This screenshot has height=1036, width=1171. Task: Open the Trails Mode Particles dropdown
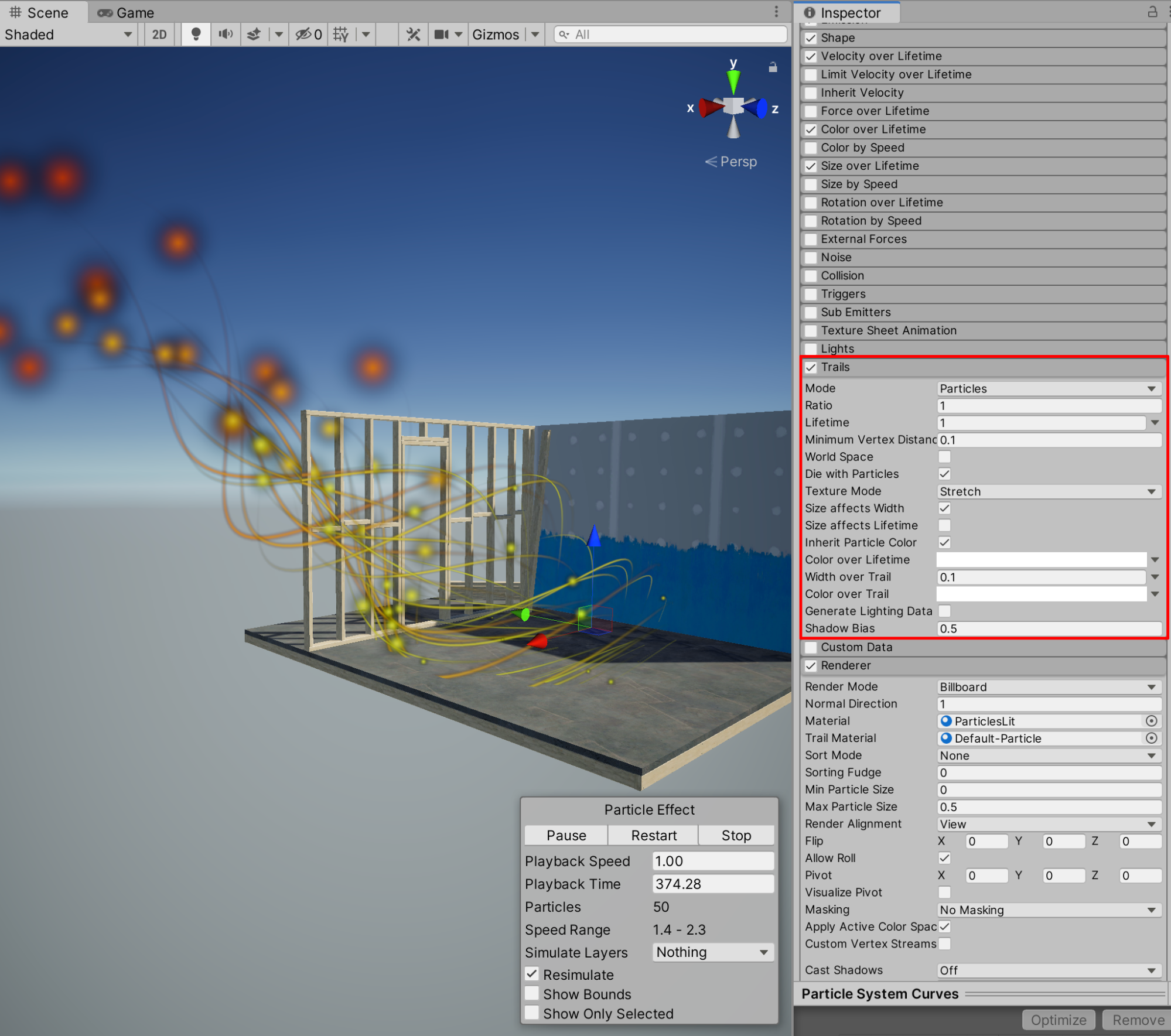[1048, 389]
